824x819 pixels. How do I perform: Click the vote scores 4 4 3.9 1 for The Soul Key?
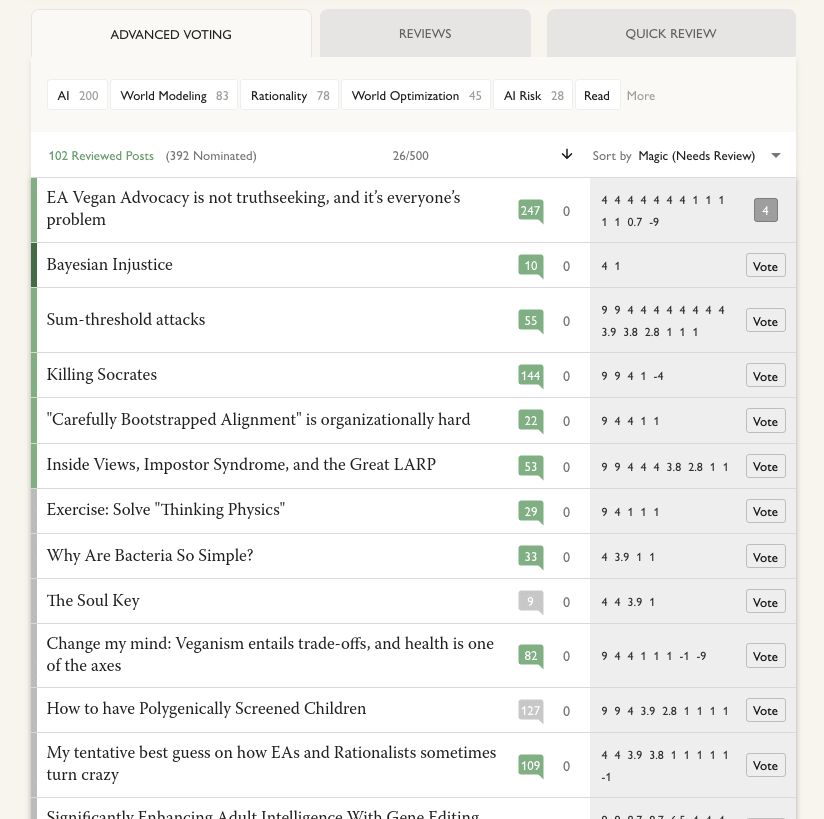pos(628,602)
